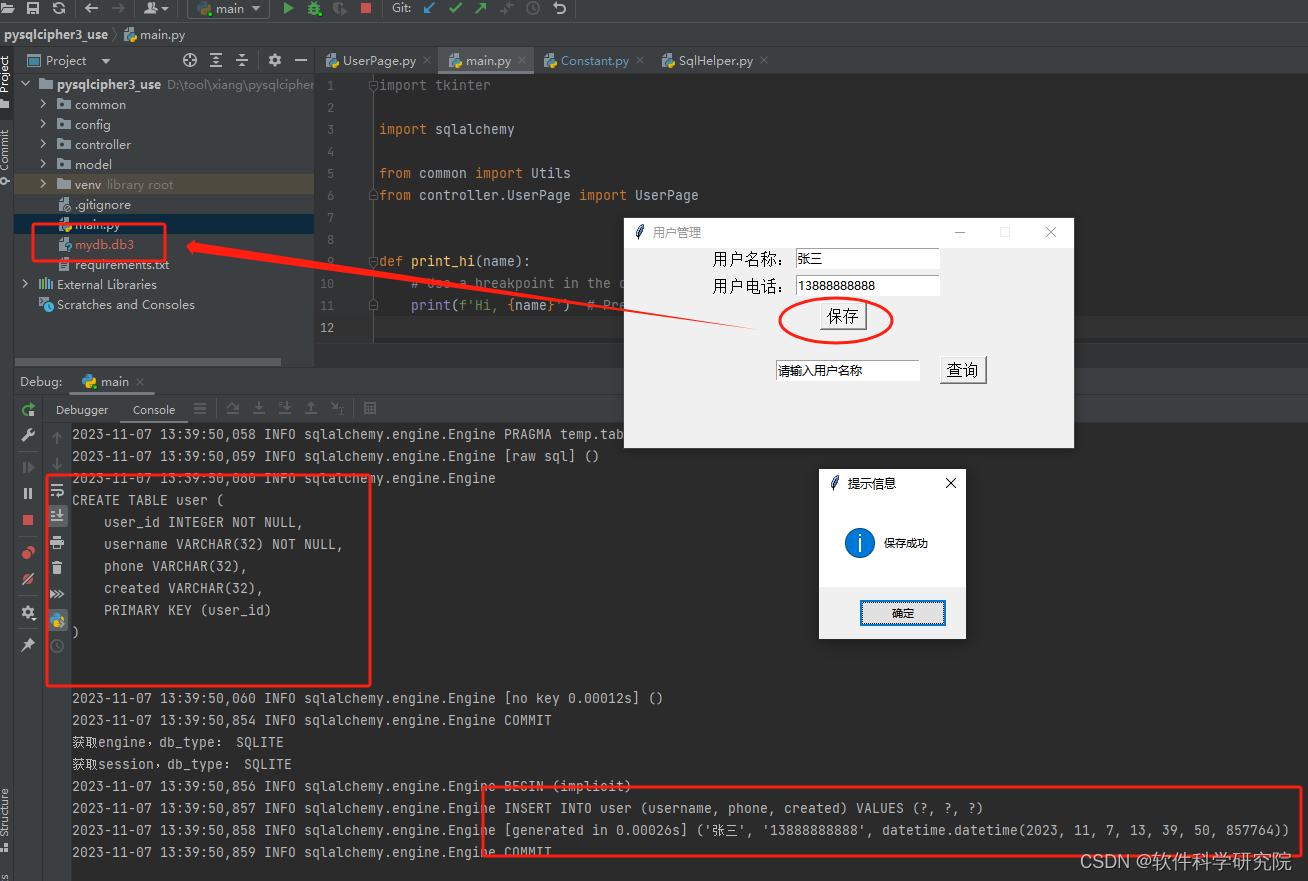Click the Git Rollback undo icon
The image size is (1308, 881).
click(x=559, y=8)
